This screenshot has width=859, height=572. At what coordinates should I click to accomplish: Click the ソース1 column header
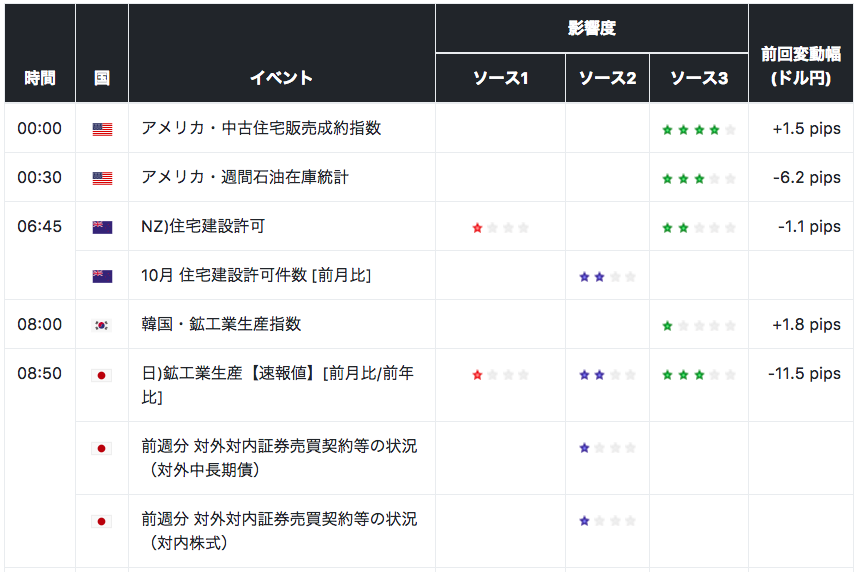[500, 78]
